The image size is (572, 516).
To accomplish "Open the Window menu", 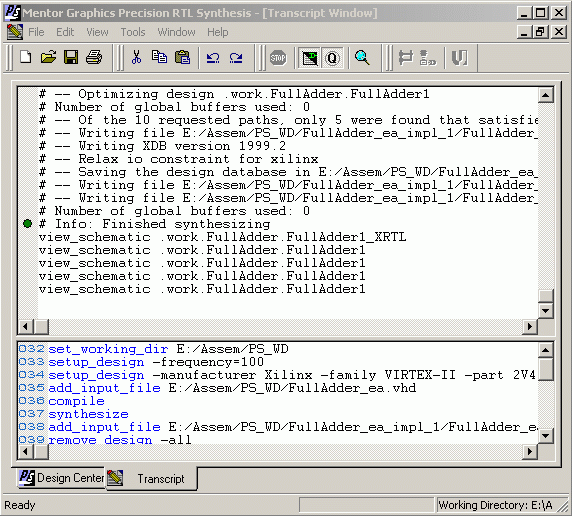I will 176,32.
